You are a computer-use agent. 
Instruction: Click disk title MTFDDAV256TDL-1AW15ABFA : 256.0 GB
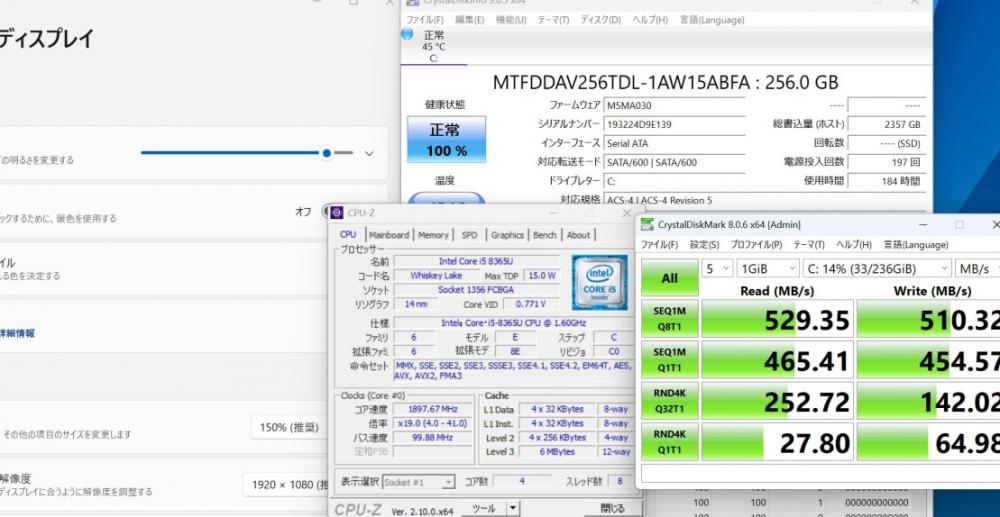click(665, 82)
